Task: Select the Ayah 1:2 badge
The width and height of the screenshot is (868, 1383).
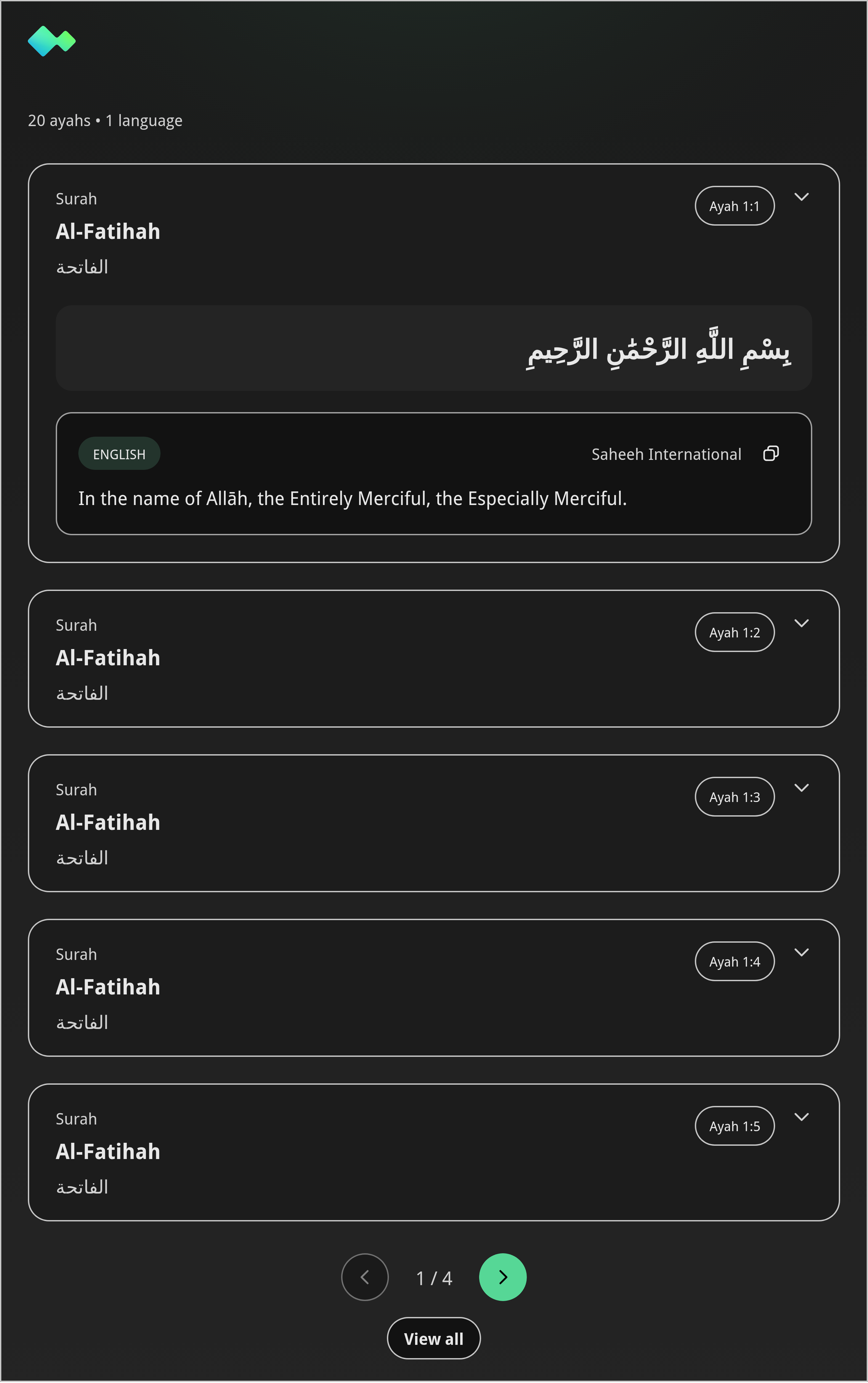Action: coord(734,632)
